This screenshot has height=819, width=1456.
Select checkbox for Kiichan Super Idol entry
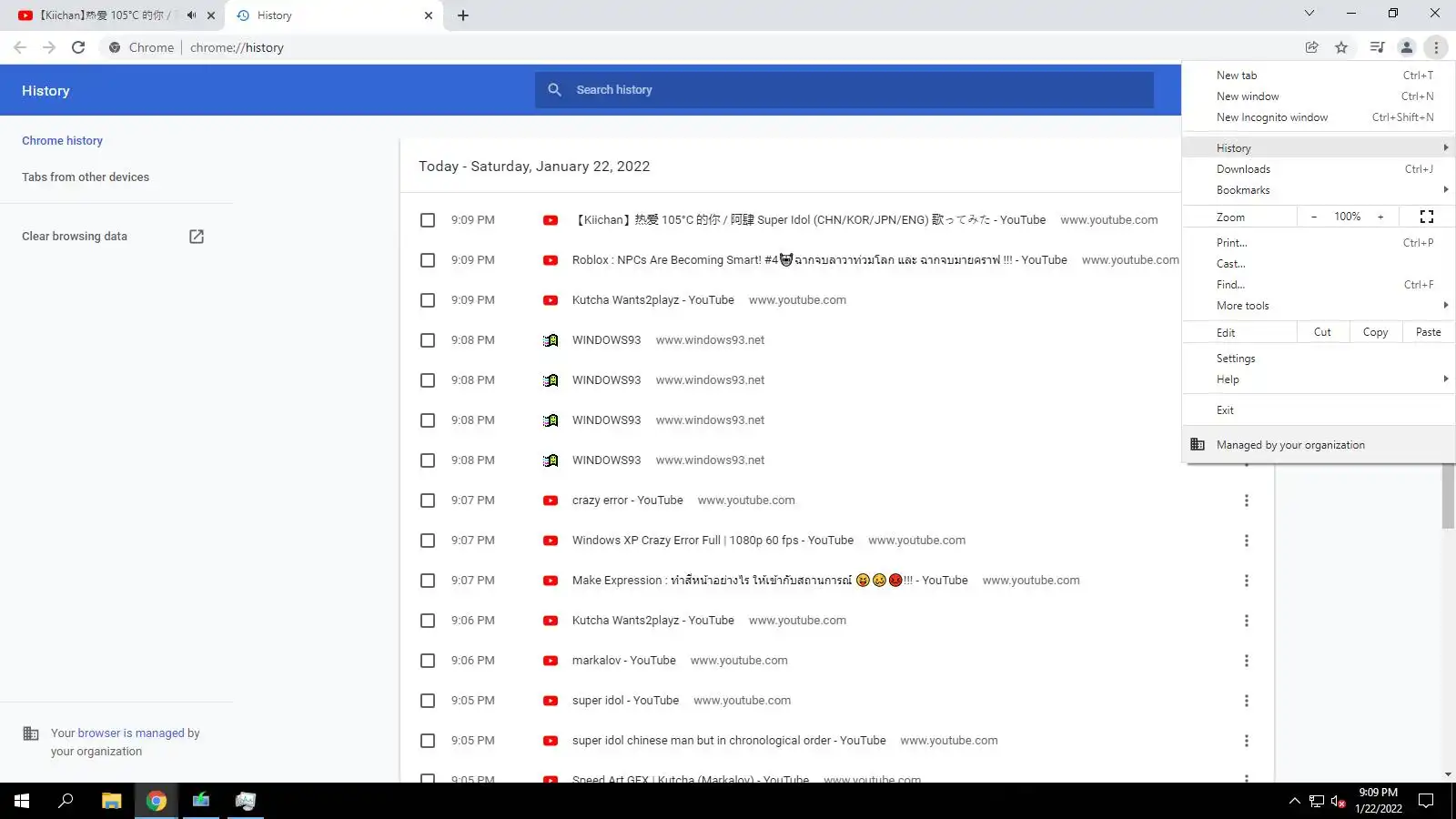tap(428, 220)
